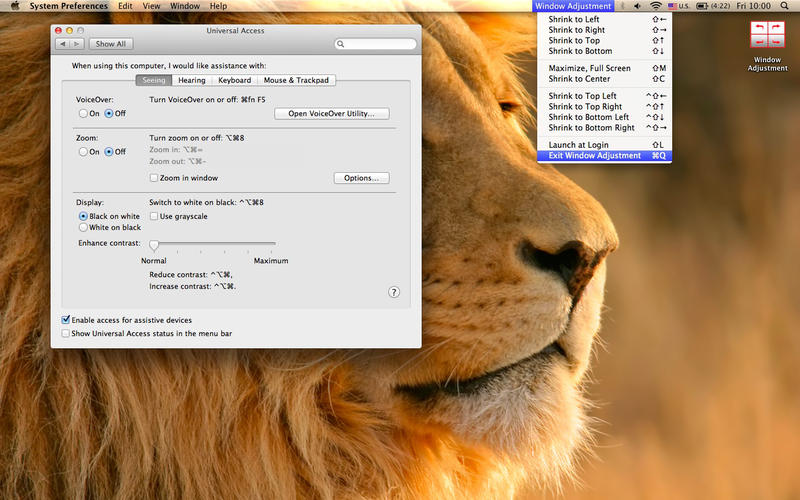
Task: Switch to the Hearing tab
Action: [192, 80]
